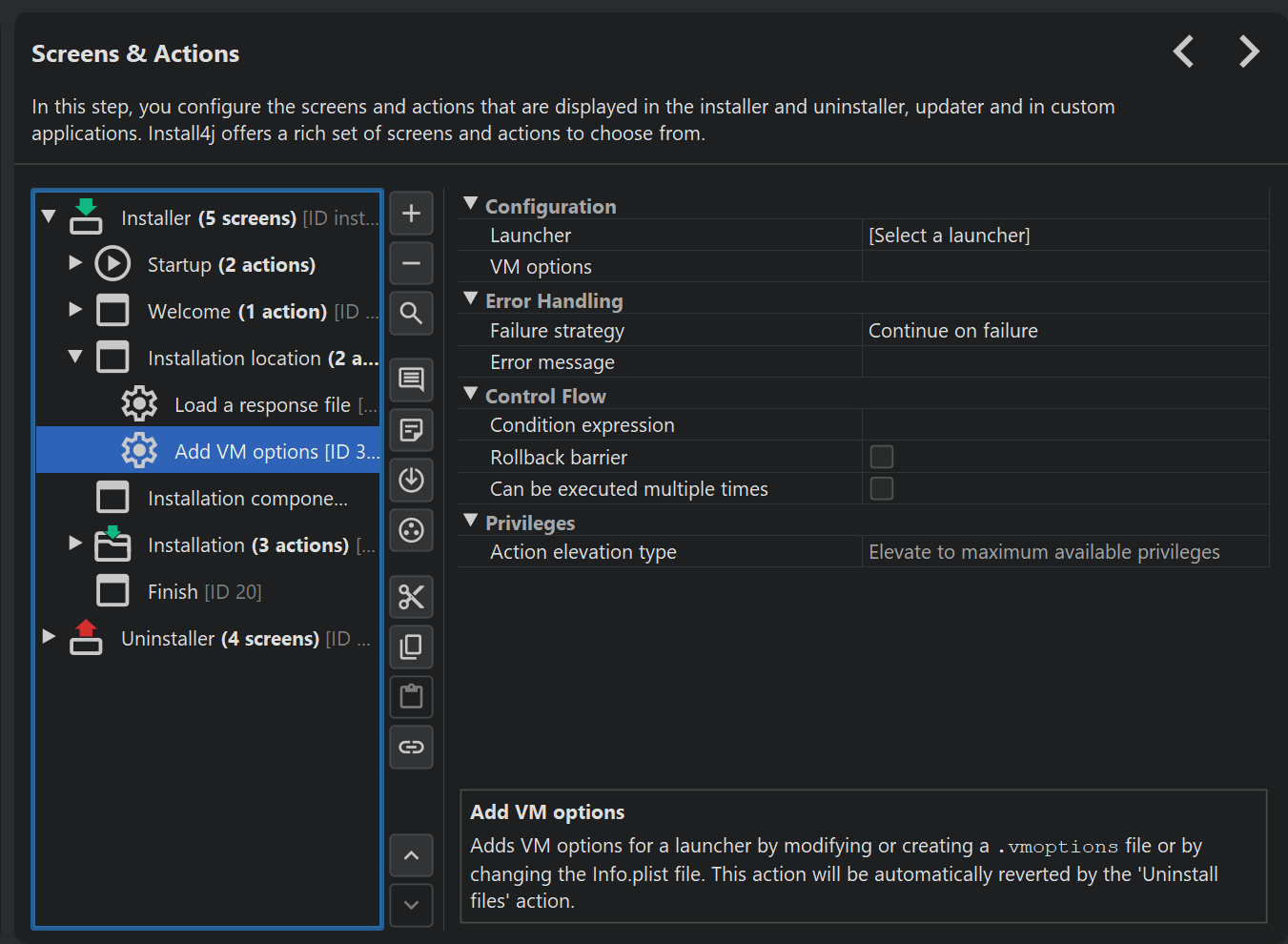Click the clipboard paste icon

(x=411, y=696)
